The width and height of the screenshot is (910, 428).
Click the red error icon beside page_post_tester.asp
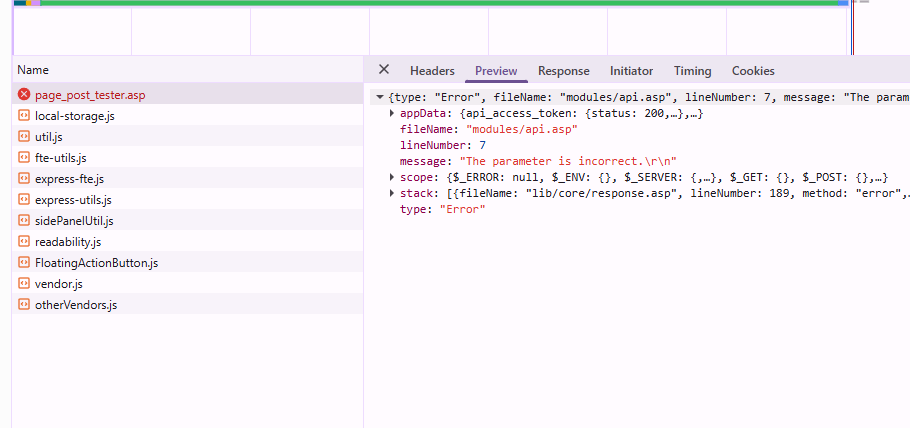coord(24,95)
